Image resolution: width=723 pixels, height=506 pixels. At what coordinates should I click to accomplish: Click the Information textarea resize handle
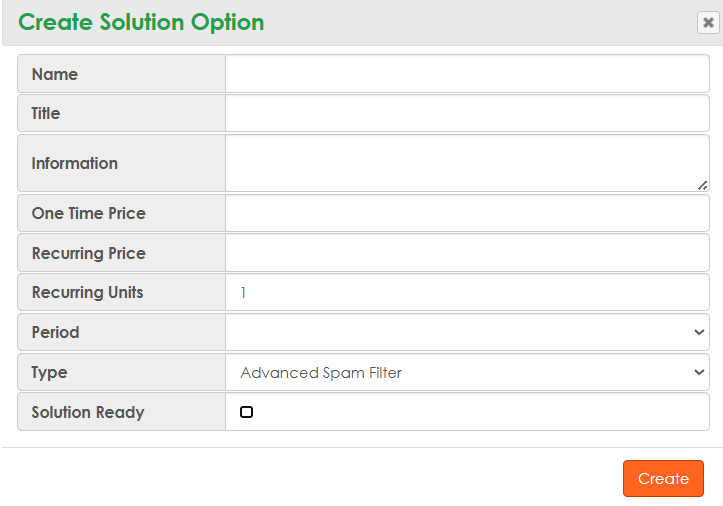pos(703,185)
